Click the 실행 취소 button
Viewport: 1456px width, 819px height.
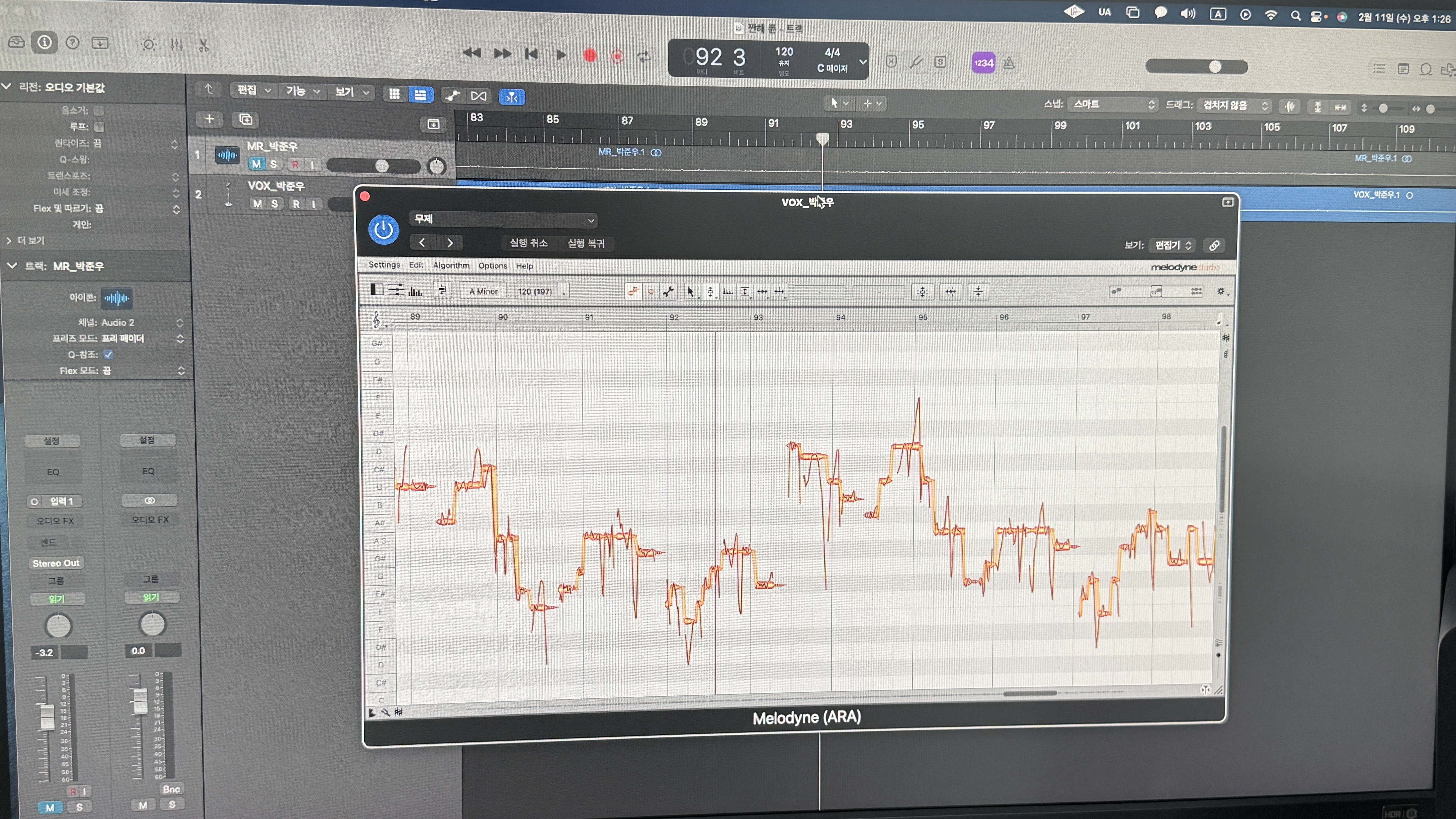[528, 243]
